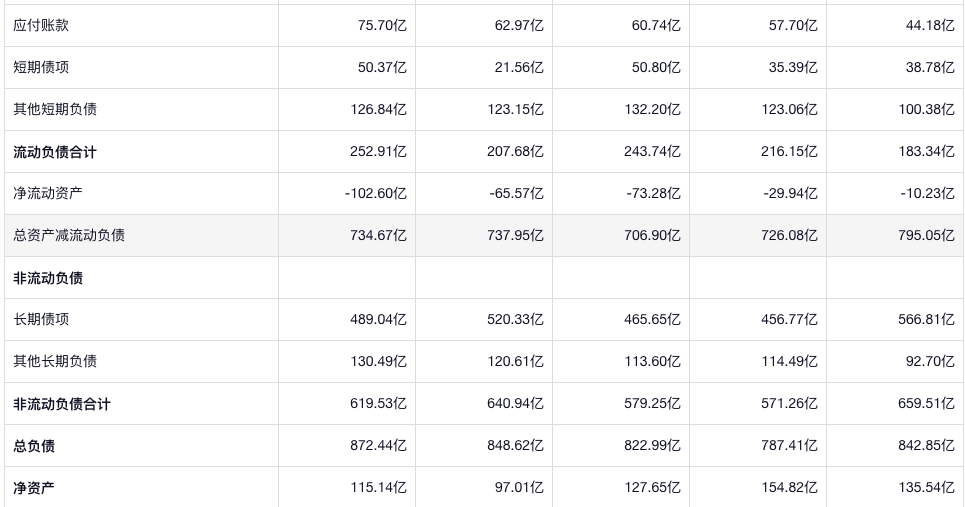Click the 其他长期负债 row label
The height and width of the screenshot is (507, 965).
tap(55, 361)
